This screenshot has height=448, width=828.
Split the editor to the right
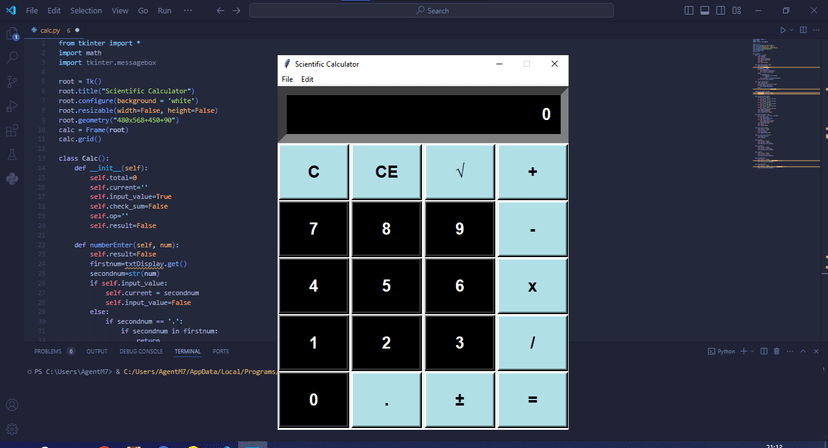(803, 30)
